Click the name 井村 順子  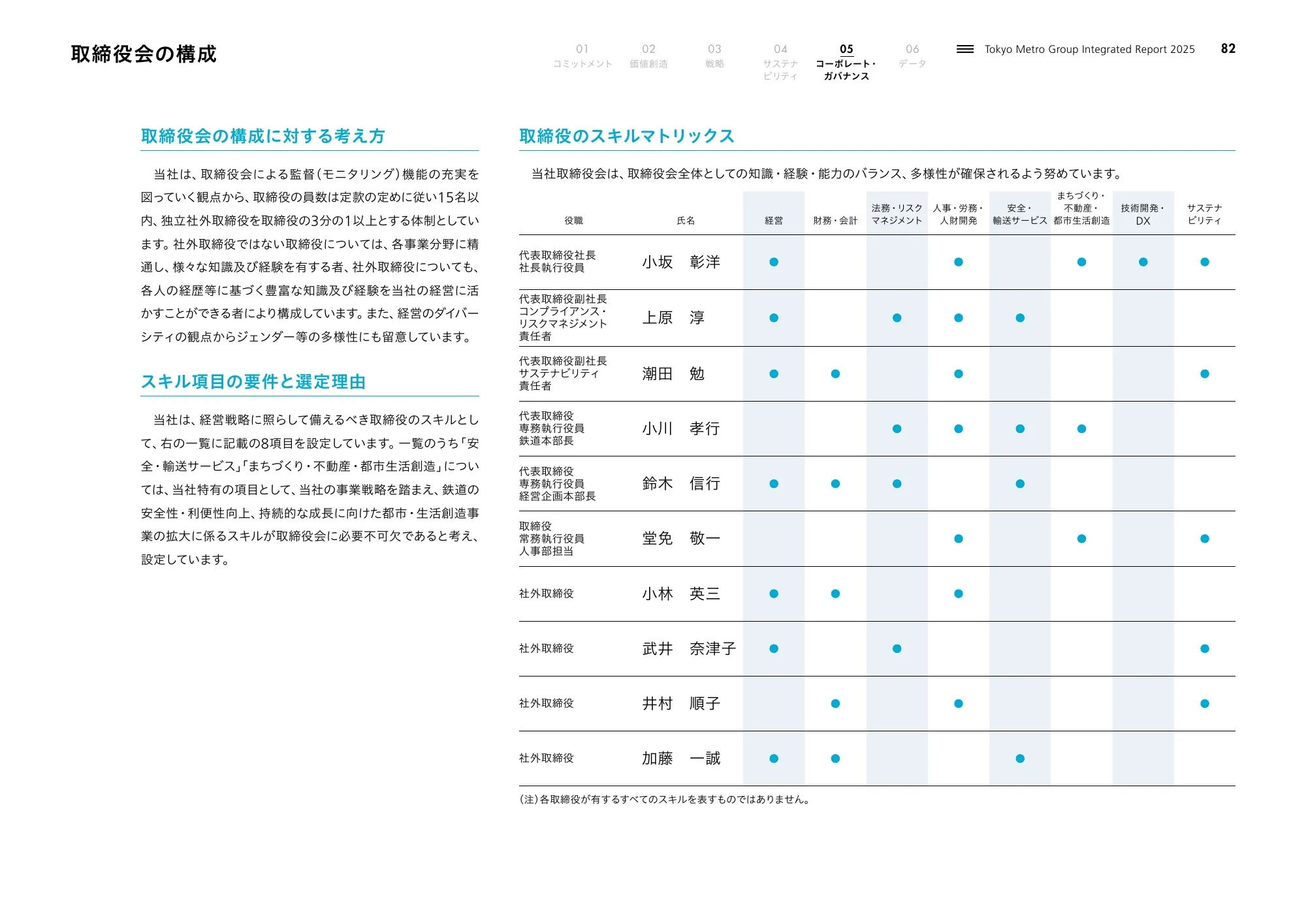pos(681,703)
